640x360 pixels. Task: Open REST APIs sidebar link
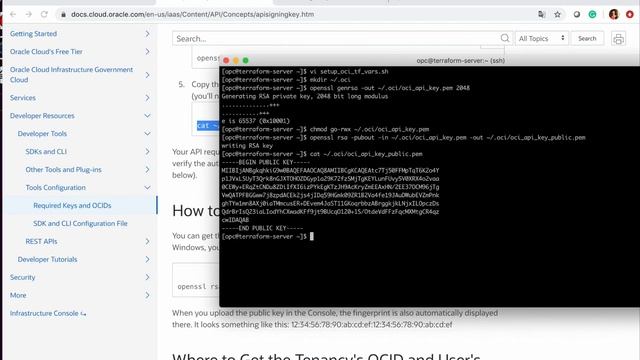point(41,242)
